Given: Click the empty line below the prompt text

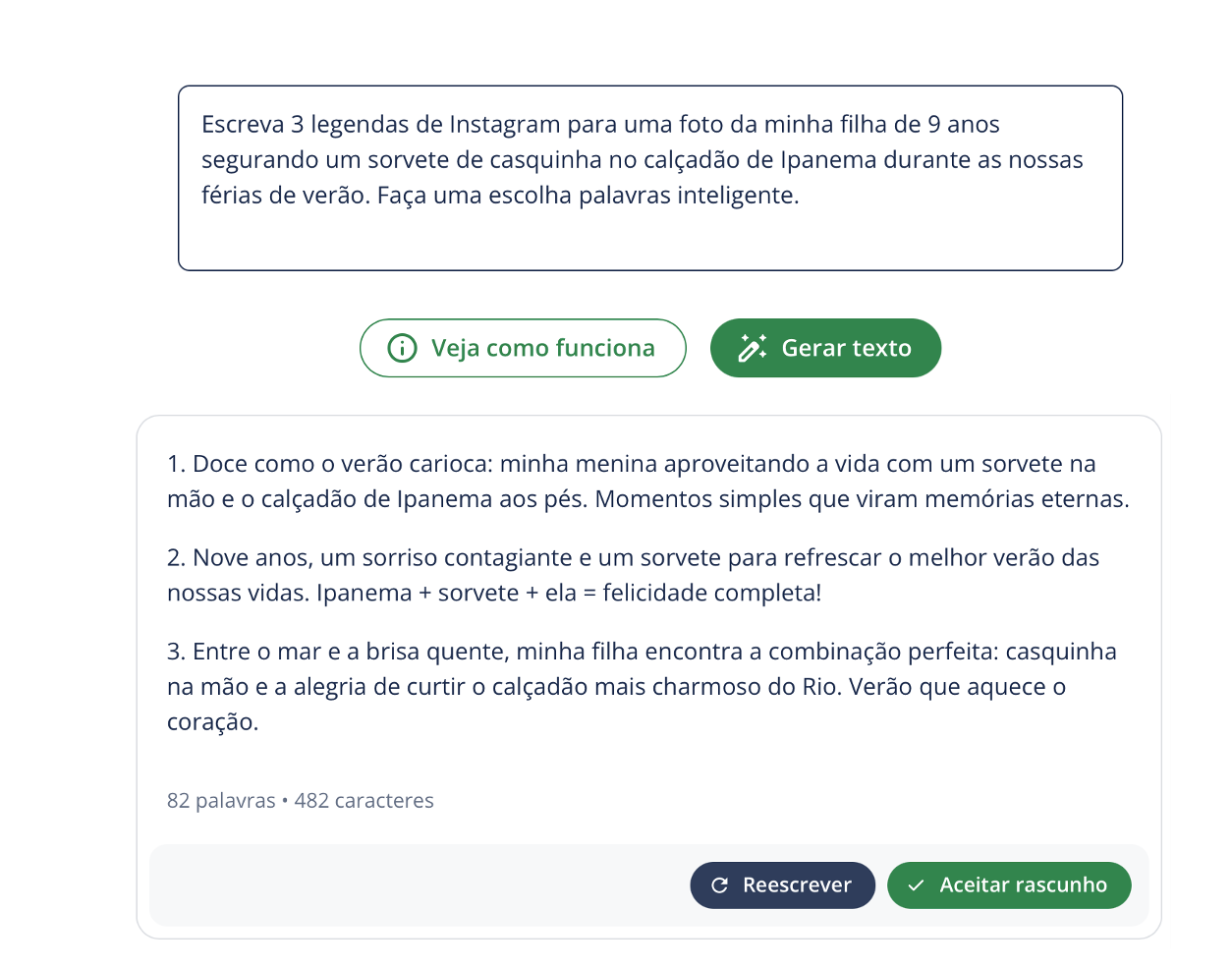Looking at the screenshot, I should tap(648, 236).
